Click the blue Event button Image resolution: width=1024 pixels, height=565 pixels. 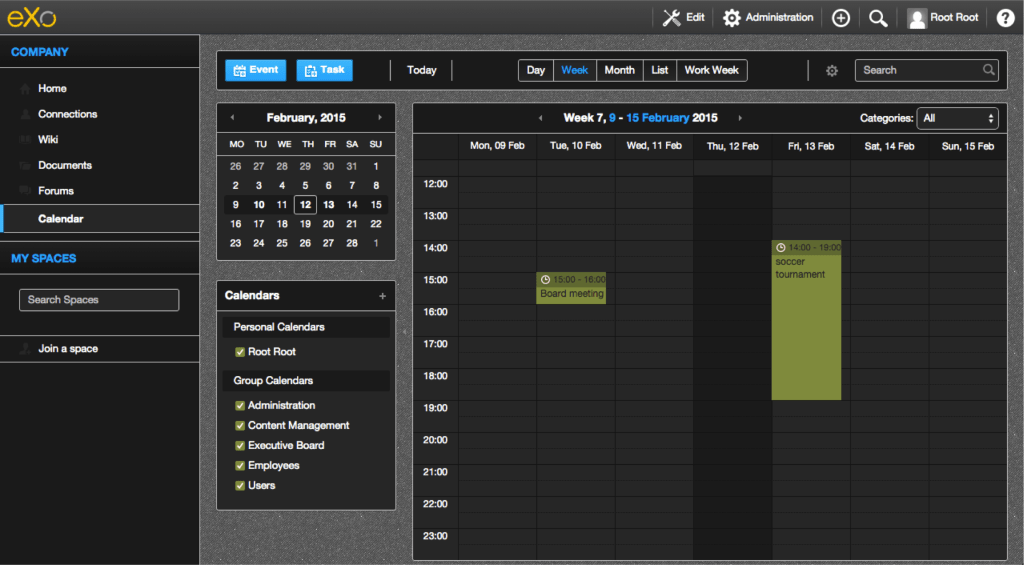coord(255,70)
